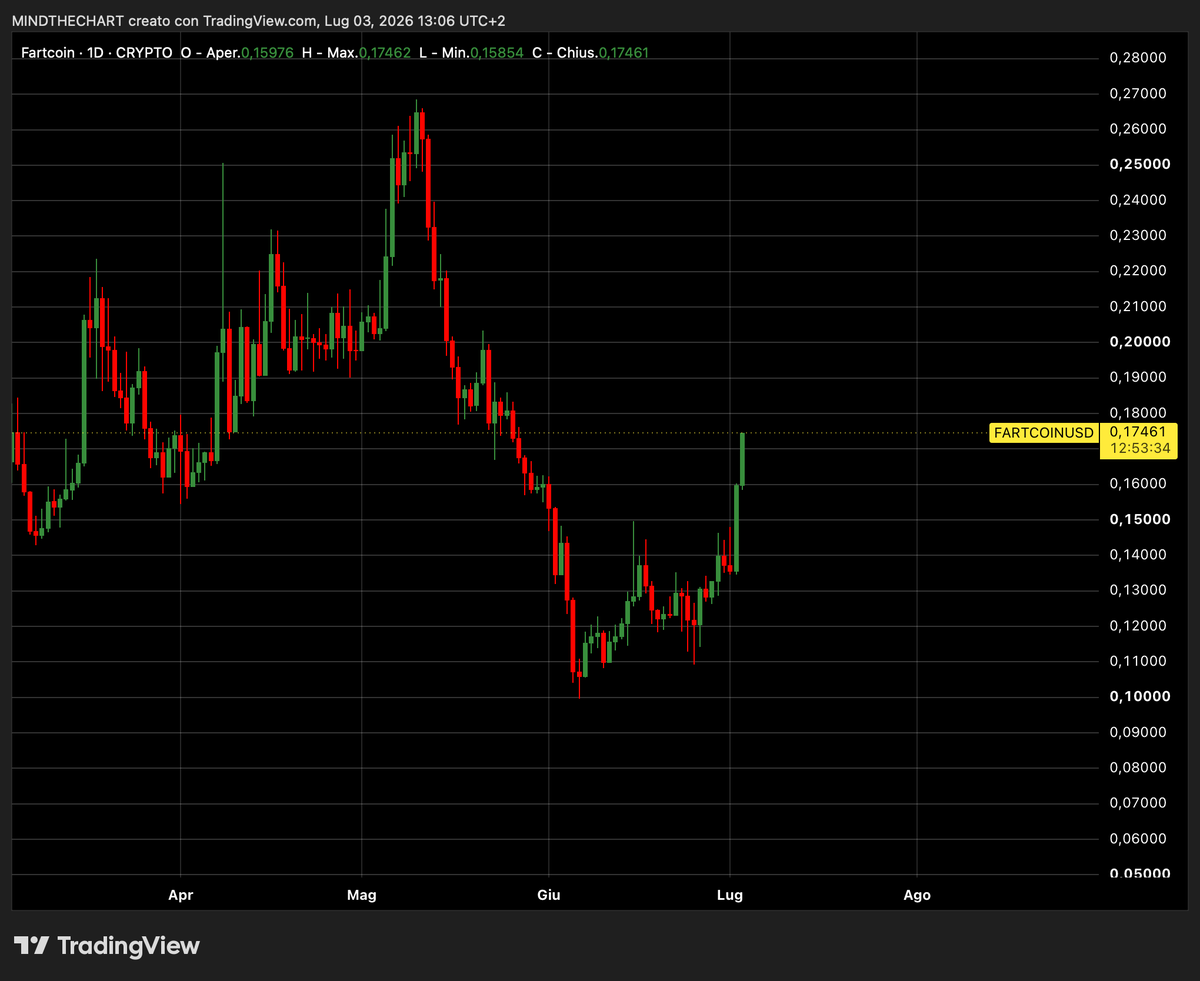Click the TradingView logo at bottom left

coord(107,945)
